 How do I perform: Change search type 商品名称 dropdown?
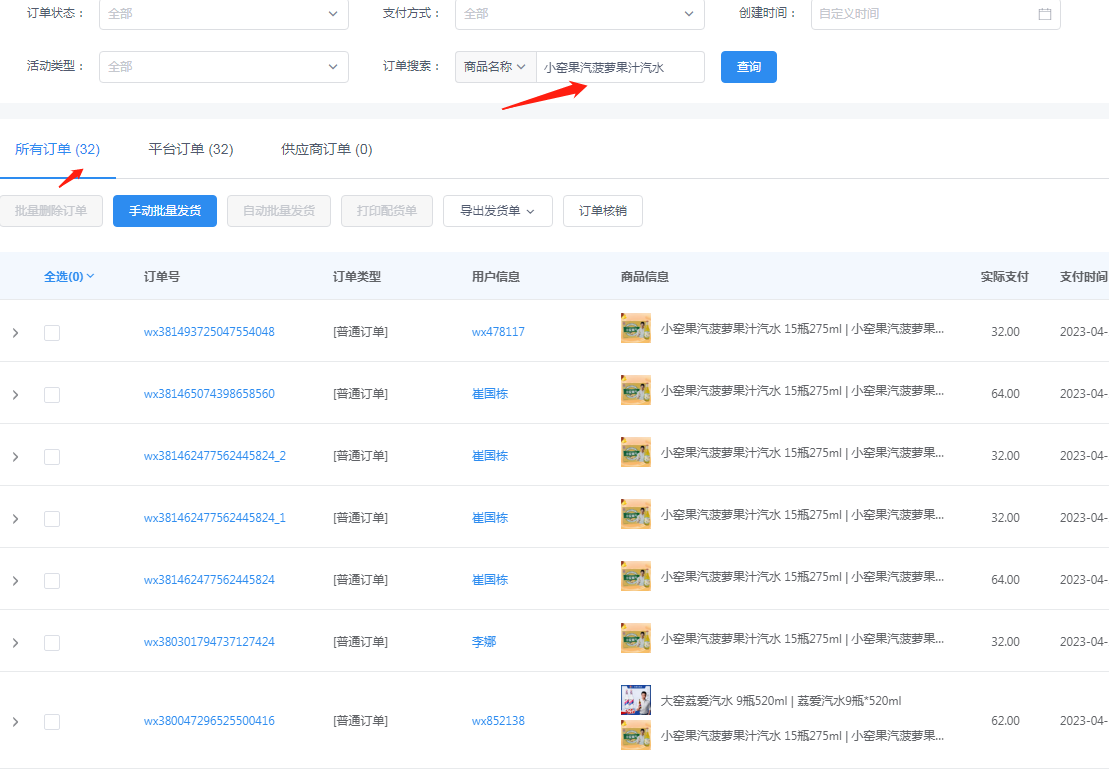[x=495, y=67]
